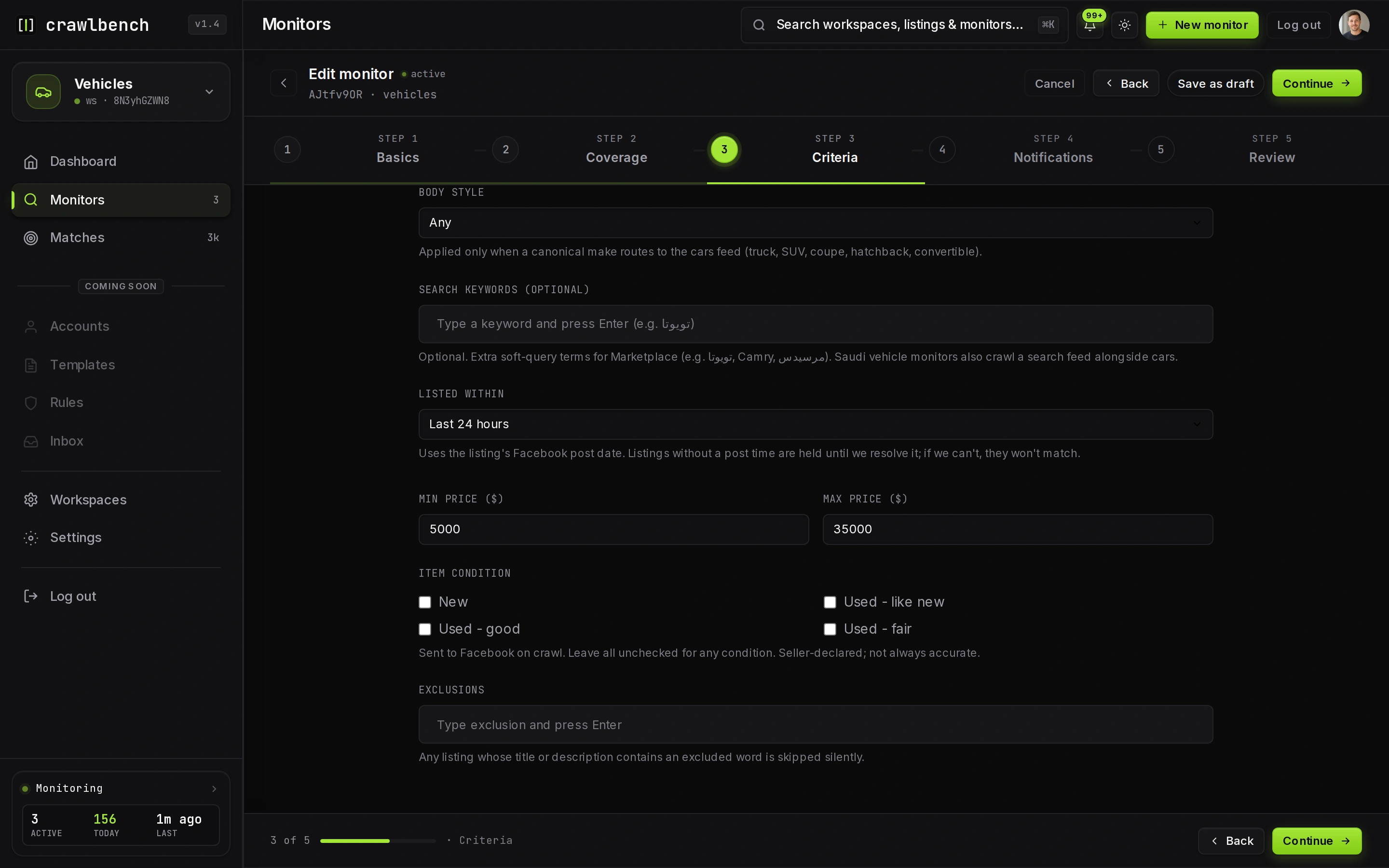The image size is (1389, 868).
Task: Open Matches in the sidebar
Action: 121,238
